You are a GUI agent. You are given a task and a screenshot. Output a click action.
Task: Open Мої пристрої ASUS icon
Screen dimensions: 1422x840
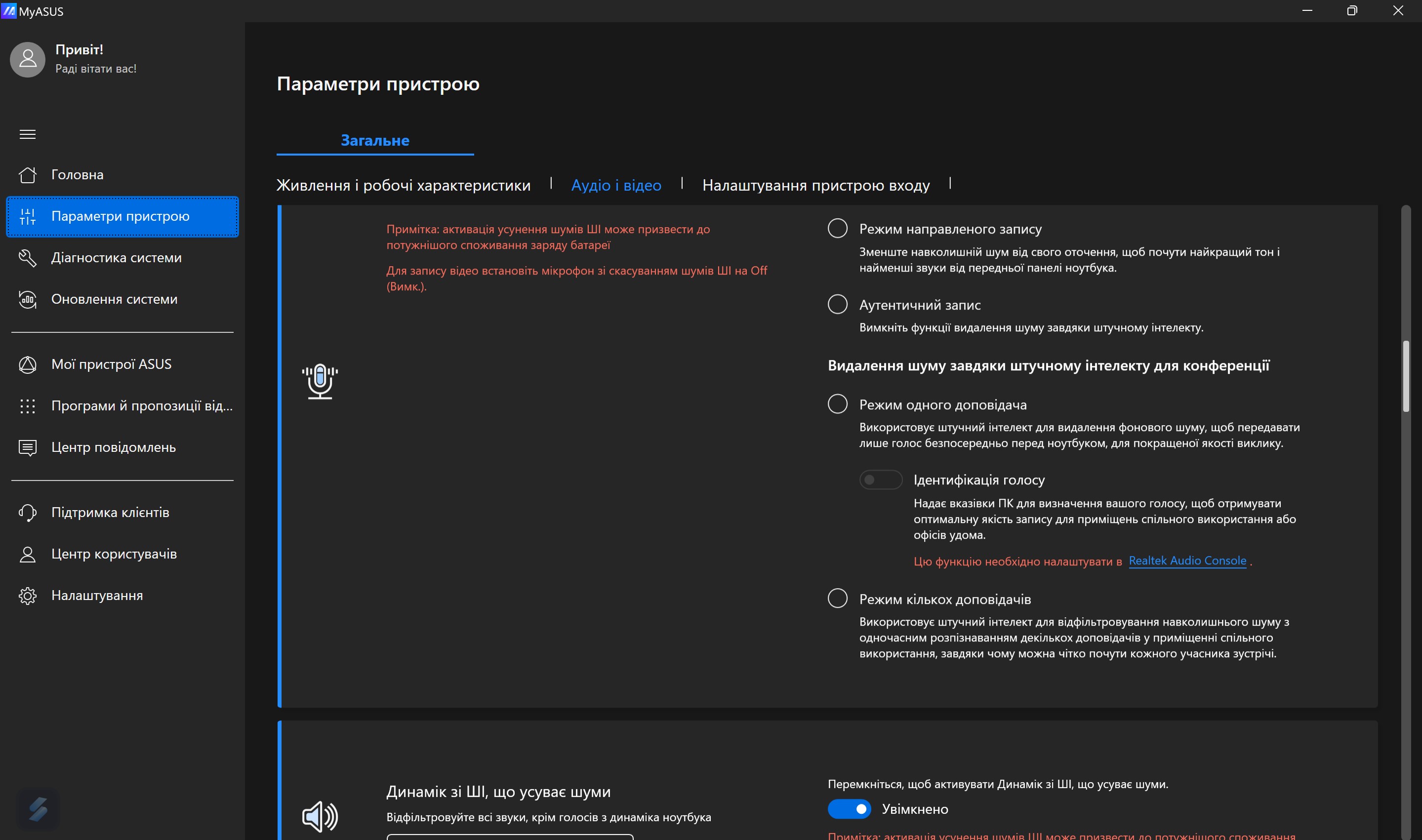27,364
